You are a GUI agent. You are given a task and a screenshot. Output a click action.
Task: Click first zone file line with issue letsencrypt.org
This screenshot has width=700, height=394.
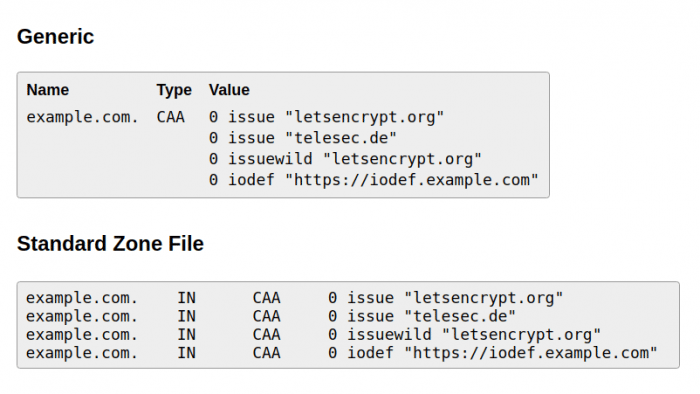pyautogui.click(x=295, y=298)
